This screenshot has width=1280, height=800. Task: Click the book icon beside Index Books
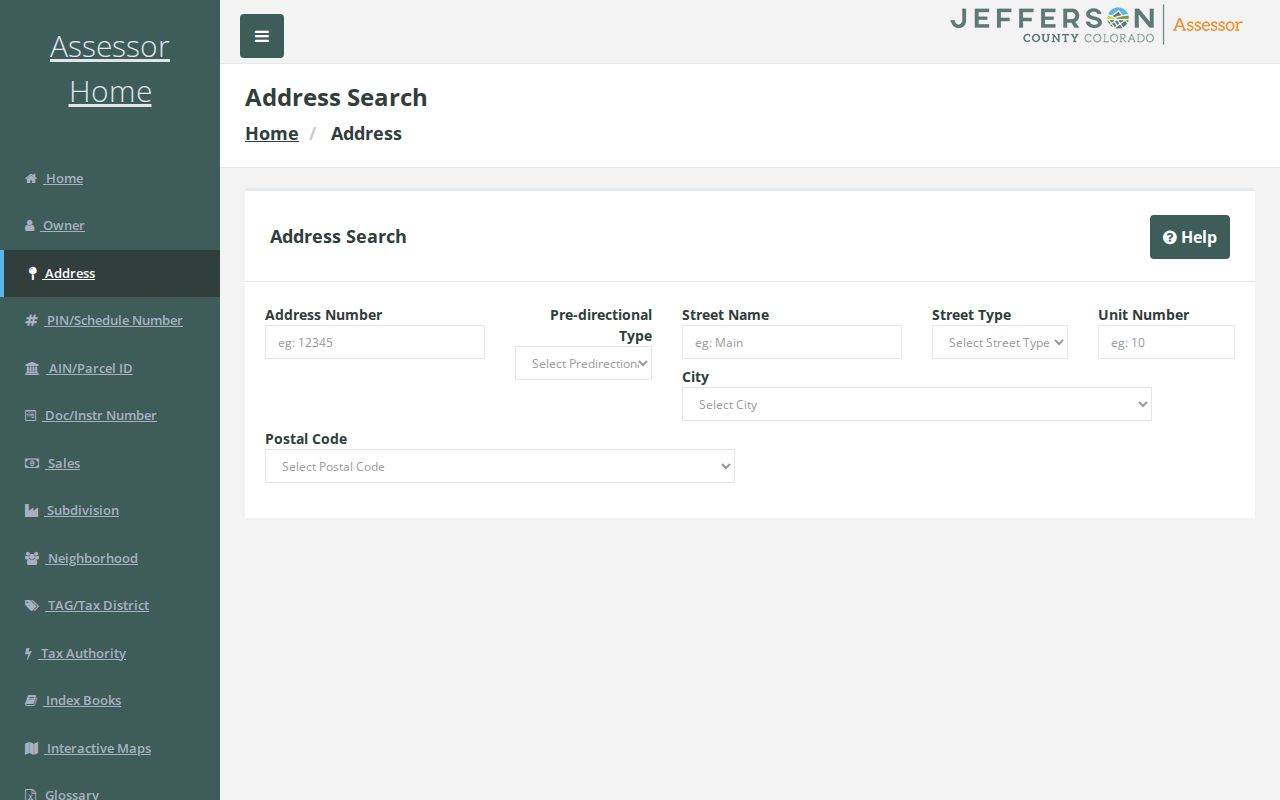(x=31, y=701)
